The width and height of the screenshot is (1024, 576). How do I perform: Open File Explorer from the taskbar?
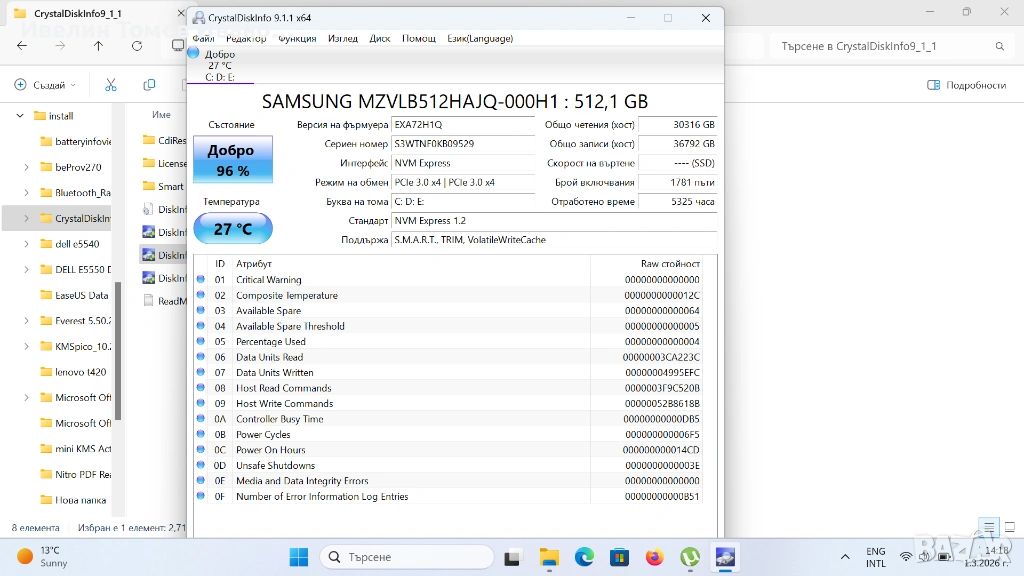click(548, 557)
